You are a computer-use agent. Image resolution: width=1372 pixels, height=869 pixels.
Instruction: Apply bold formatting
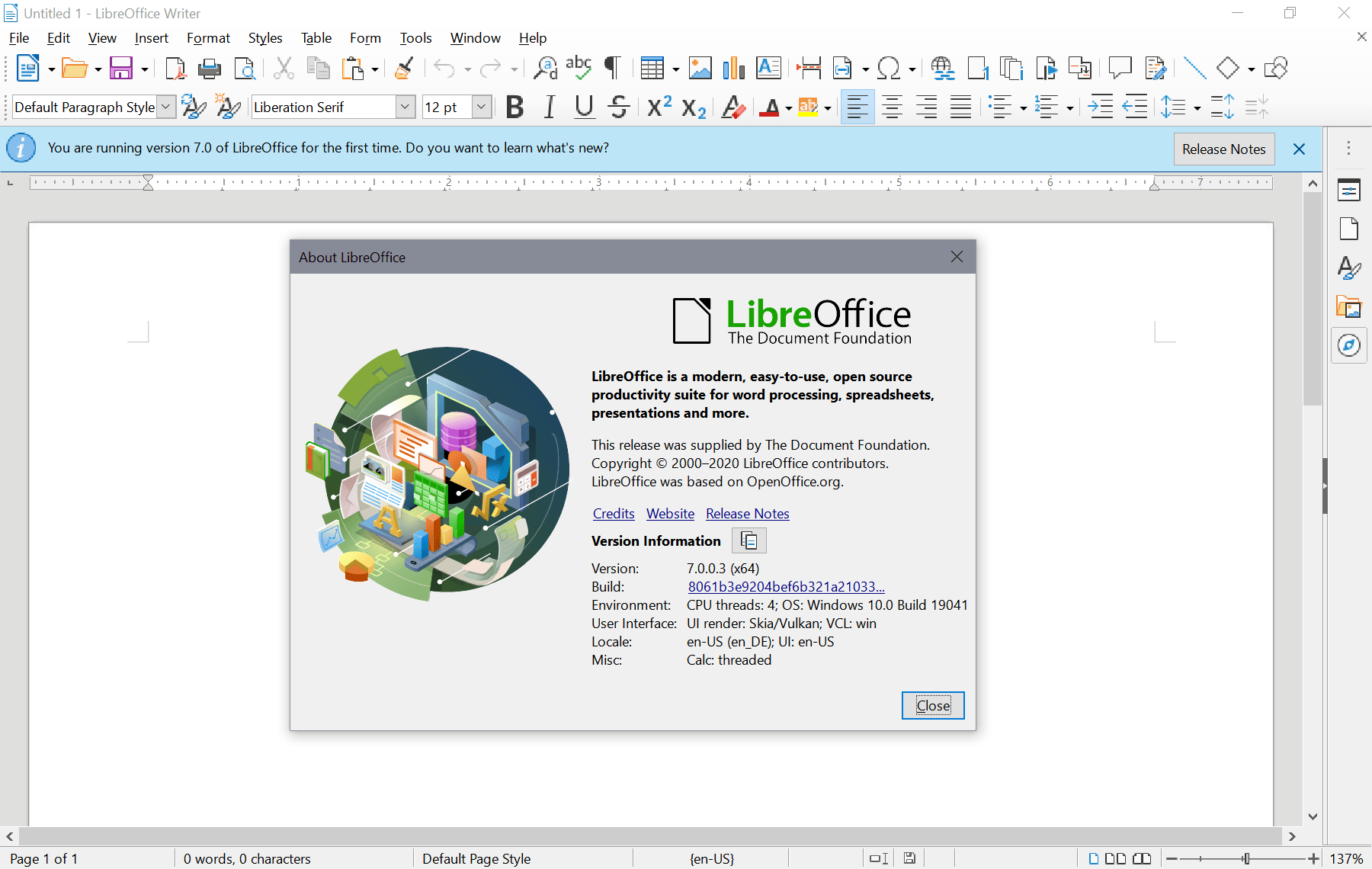click(x=514, y=107)
